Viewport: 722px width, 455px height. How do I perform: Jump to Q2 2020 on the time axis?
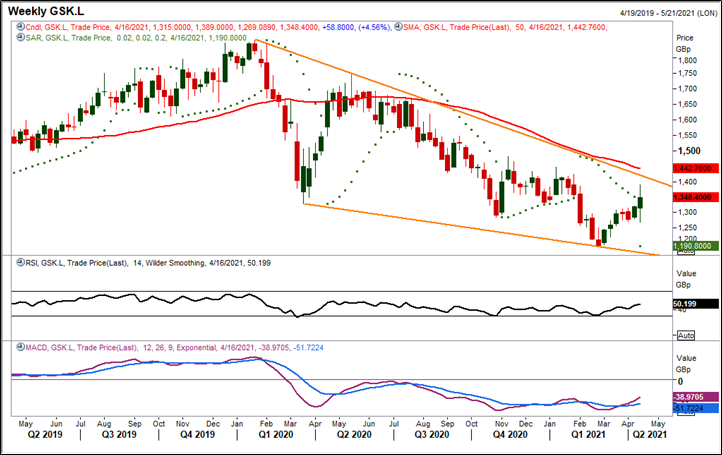click(354, 434)
